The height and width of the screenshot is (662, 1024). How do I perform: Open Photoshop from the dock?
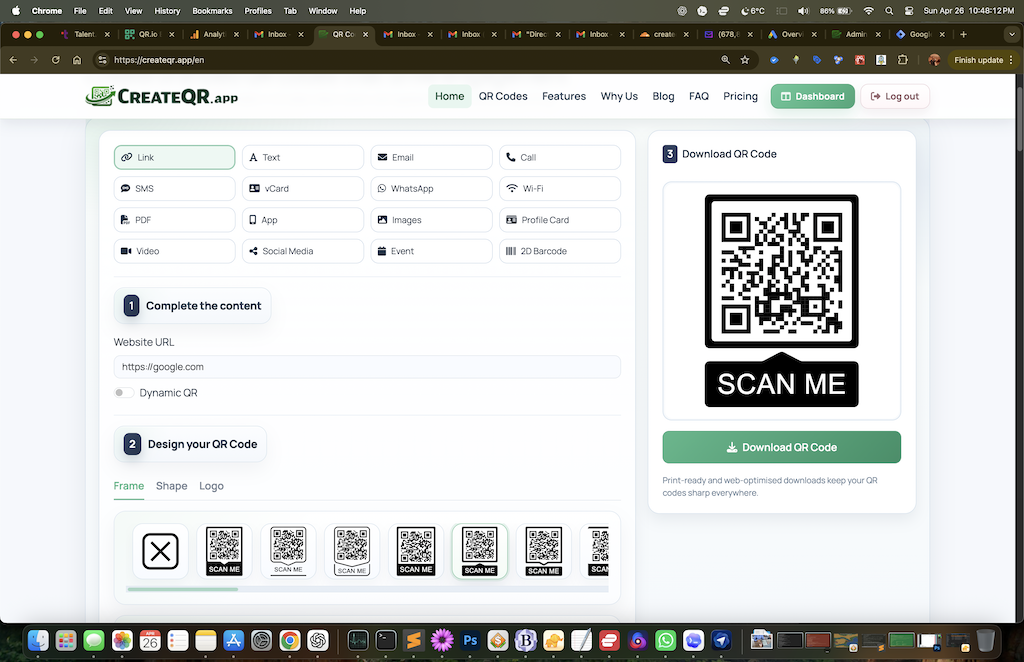click(470, 640)
